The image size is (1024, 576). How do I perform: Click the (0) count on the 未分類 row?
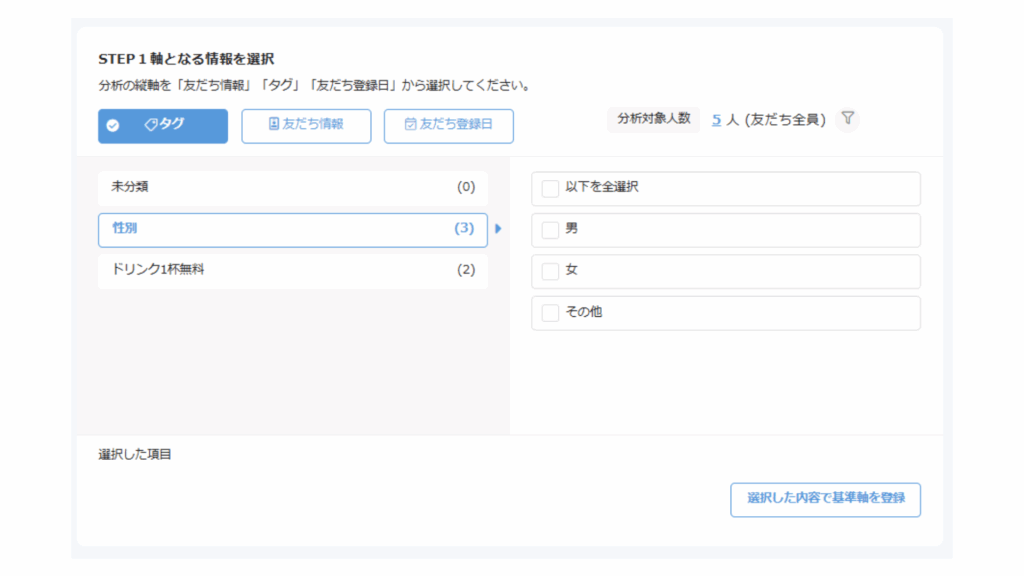[x=466, y=187]
